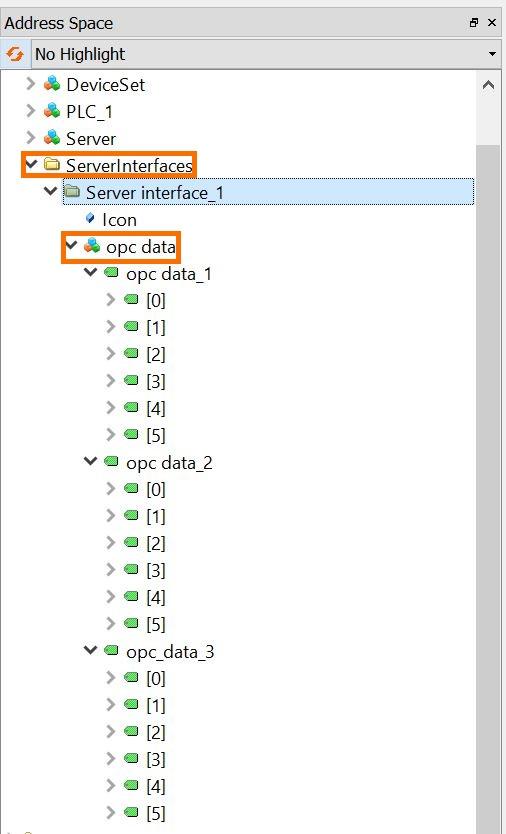
Task: Click the scrollbar up arrow
Action: coord(488,85)
